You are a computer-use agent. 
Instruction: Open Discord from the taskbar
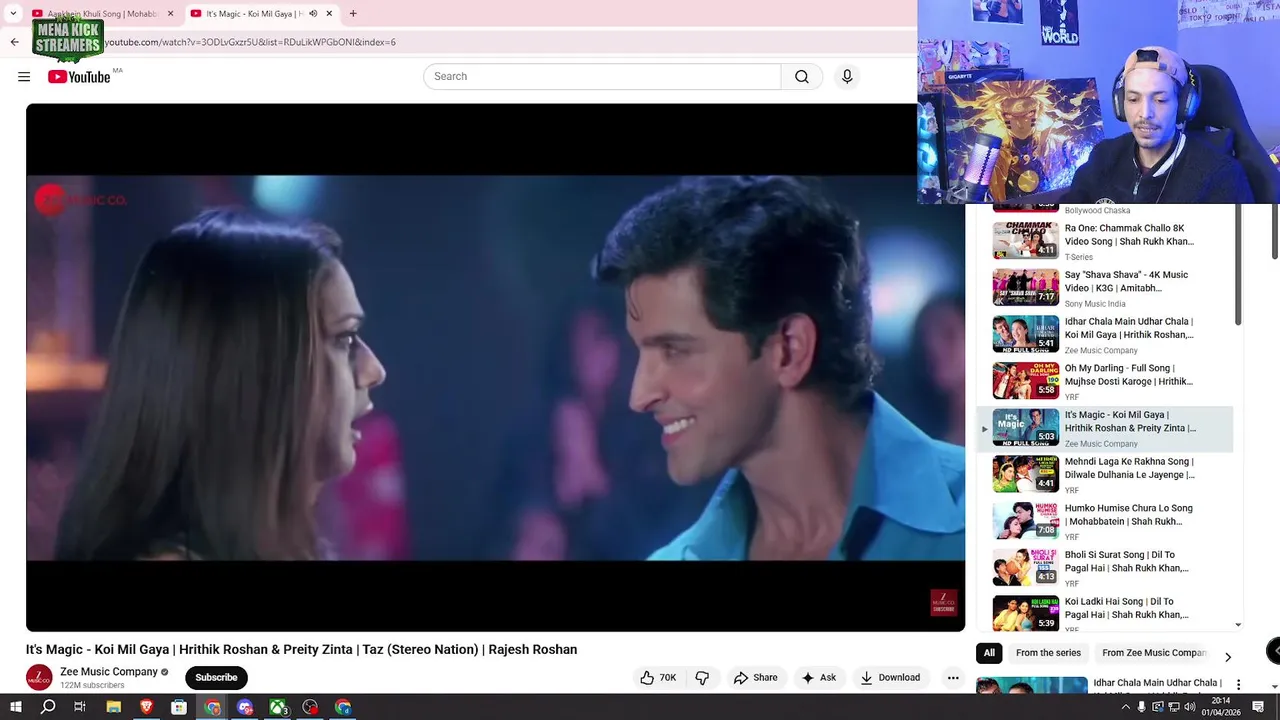point(245,707)
